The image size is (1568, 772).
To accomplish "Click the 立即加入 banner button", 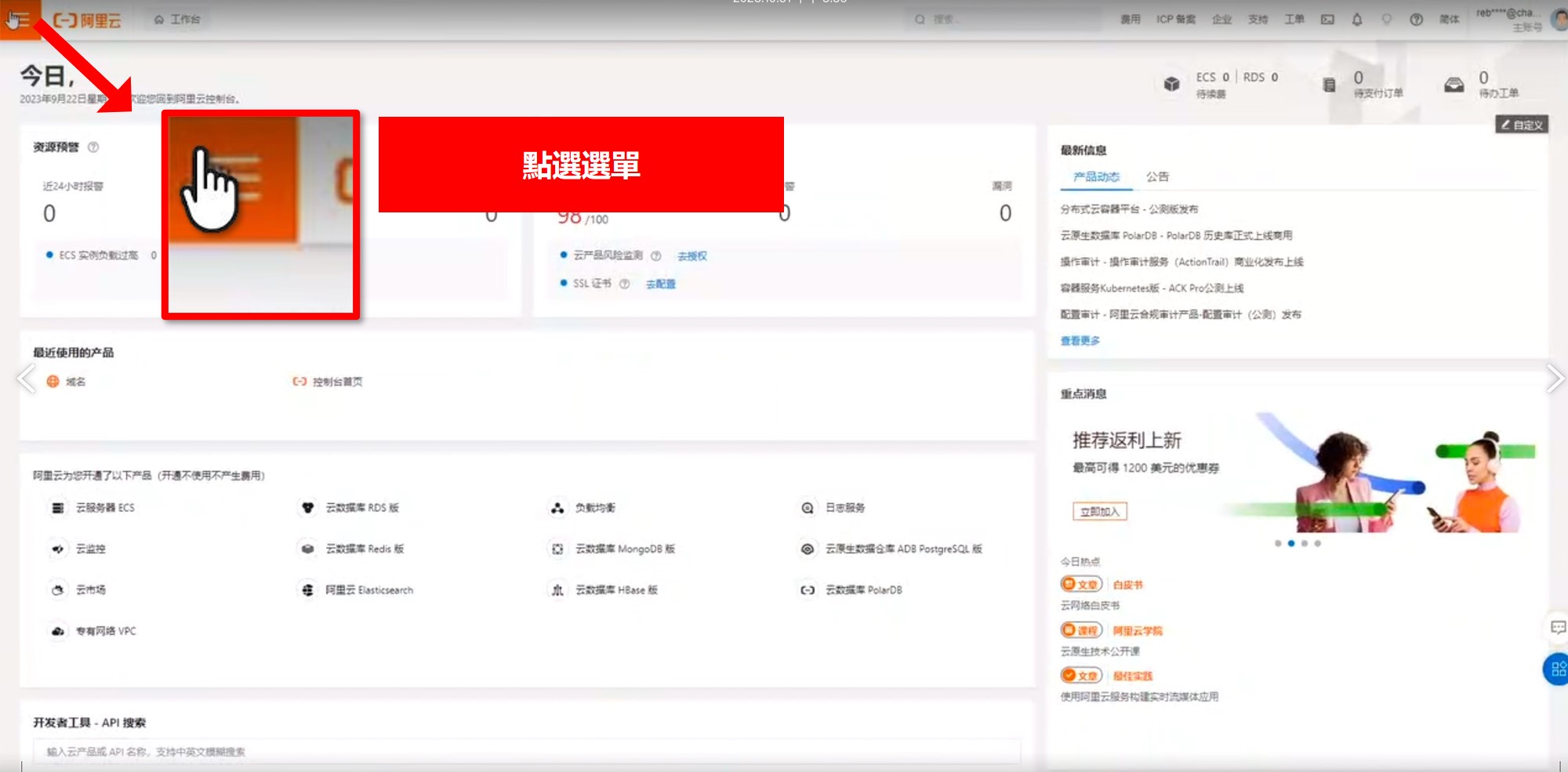I will (x=1099, y=512).
